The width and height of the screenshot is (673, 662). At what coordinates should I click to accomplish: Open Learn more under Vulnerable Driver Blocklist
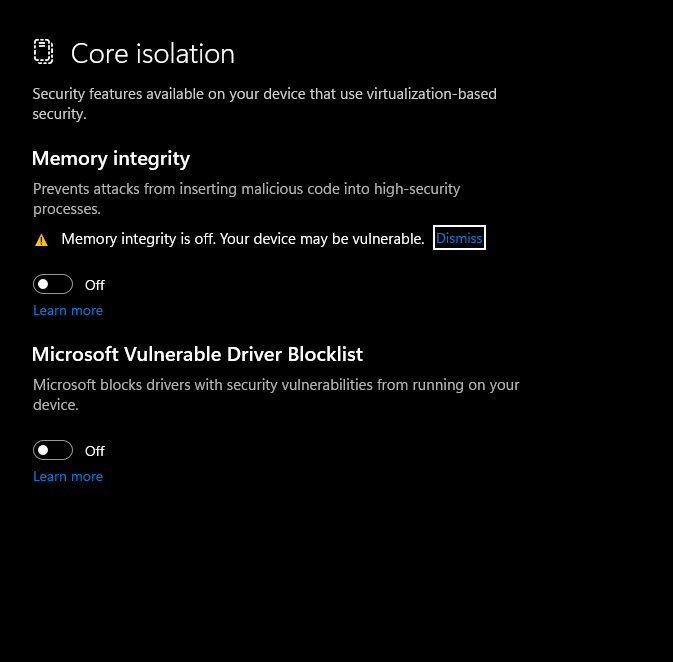tap(68, 476)
